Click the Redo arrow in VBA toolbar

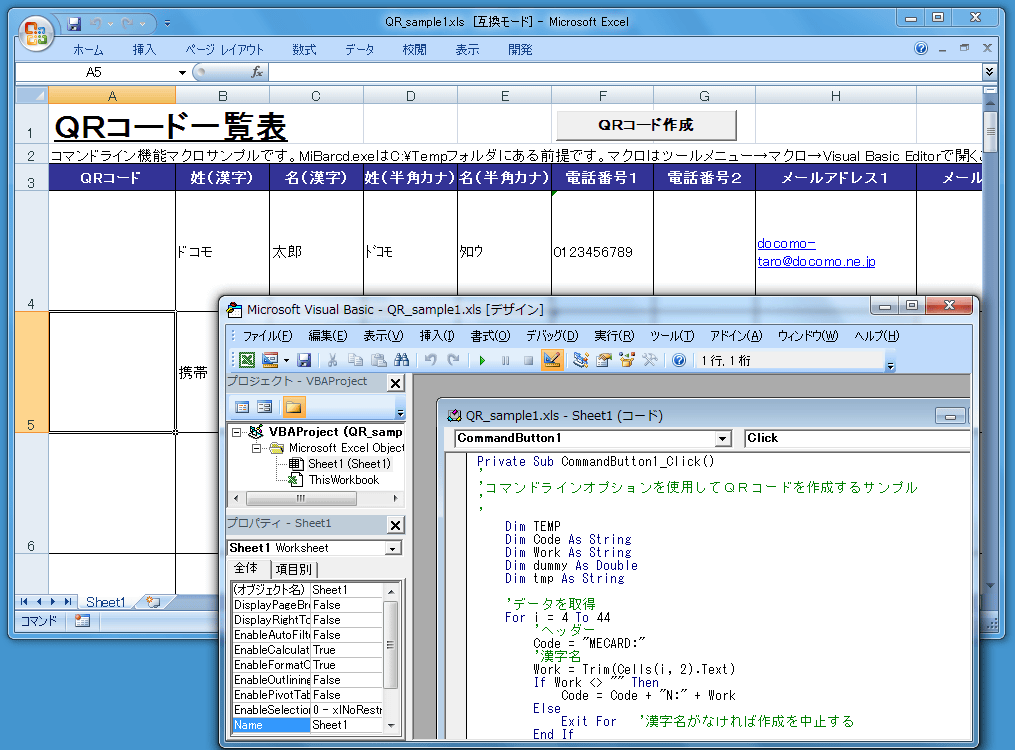(x=454, y=360)
